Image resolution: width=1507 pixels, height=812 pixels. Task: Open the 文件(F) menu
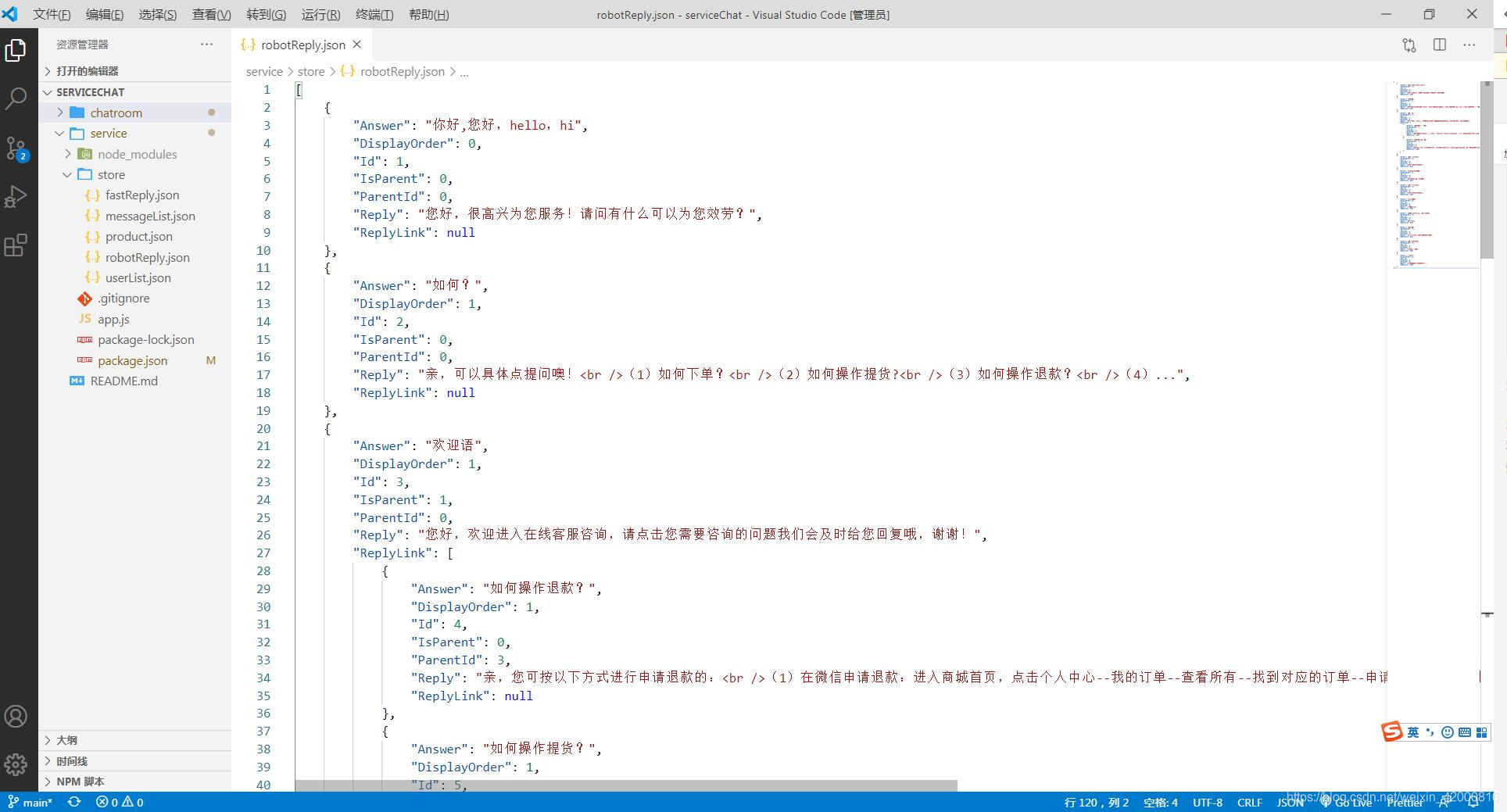point(52,14)
